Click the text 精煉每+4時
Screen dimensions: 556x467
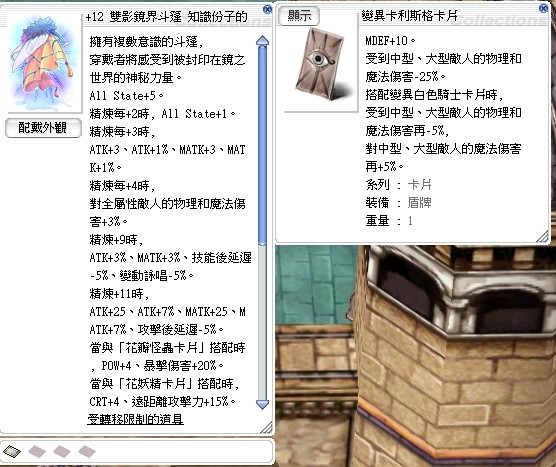[122, 185]
